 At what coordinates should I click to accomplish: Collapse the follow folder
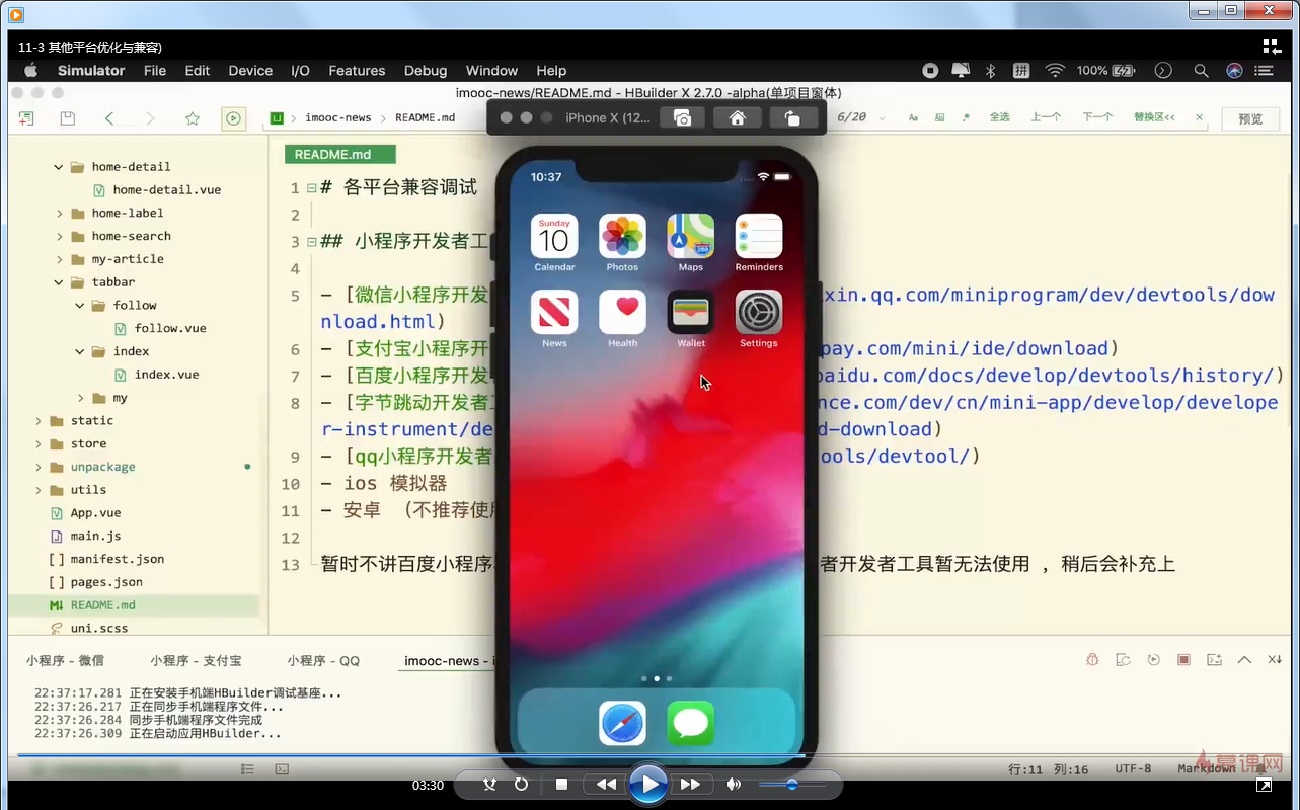point(80,306)
